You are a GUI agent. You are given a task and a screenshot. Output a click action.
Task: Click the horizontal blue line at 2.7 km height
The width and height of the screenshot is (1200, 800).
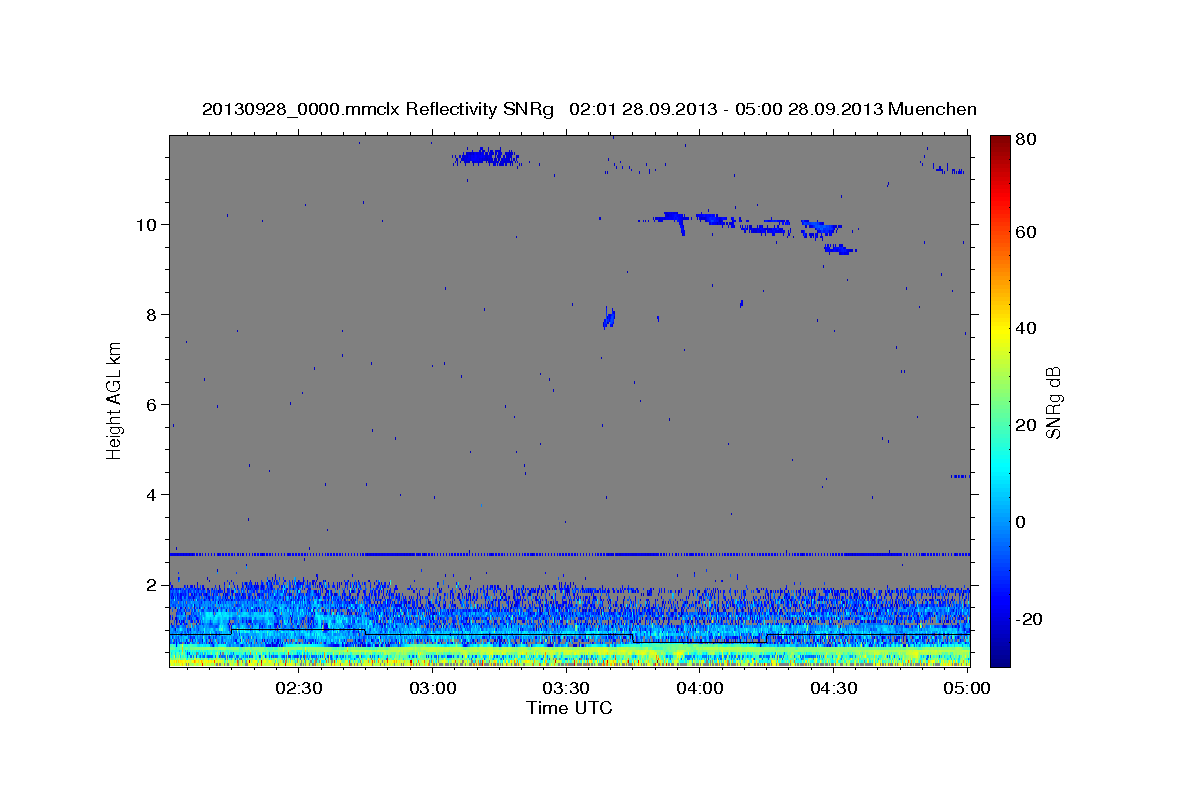tap(569, 554)
